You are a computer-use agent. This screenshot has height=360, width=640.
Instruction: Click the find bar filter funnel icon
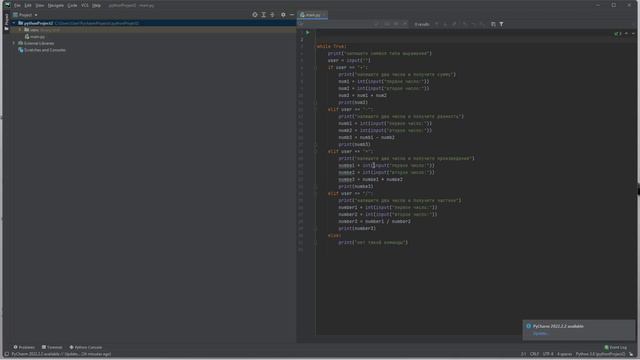pyautogui.click(x=502, y=24)
